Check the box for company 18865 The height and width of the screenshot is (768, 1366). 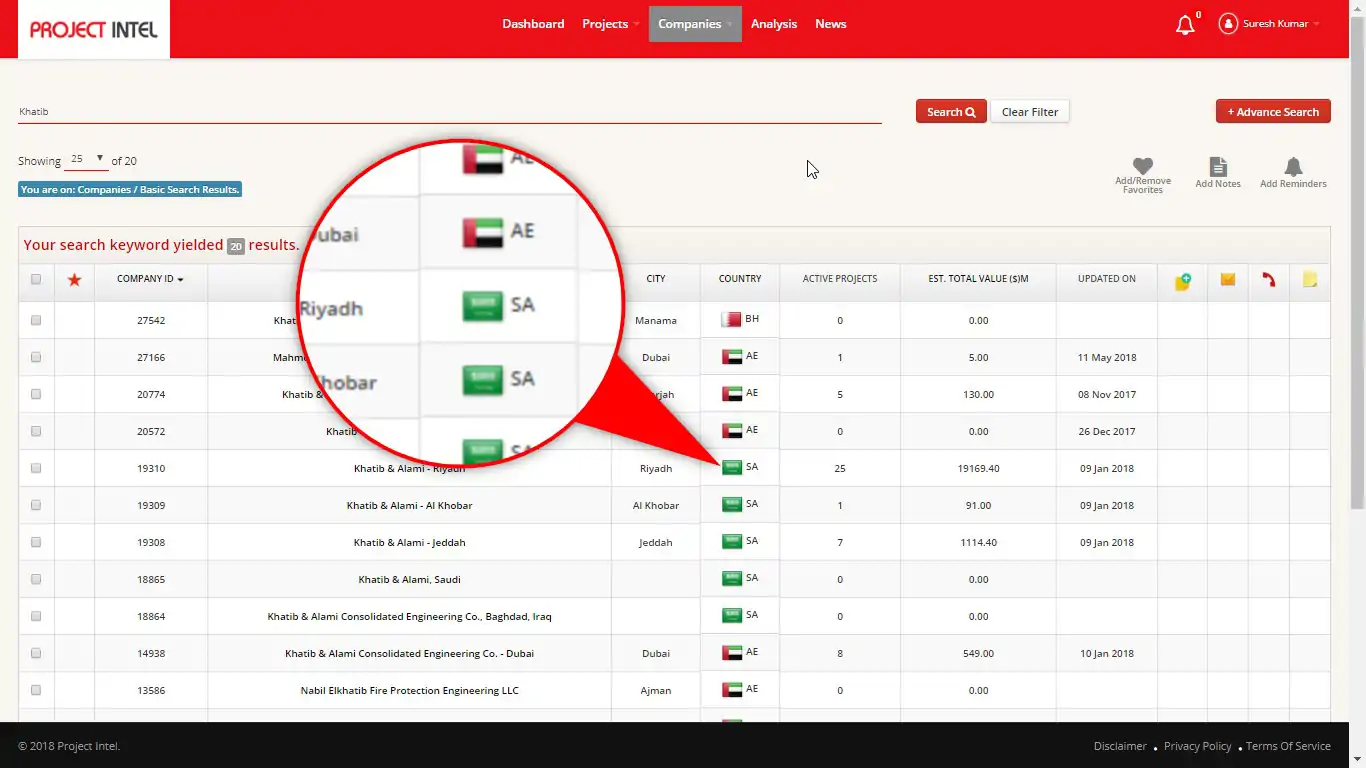[x=36, y=580]
